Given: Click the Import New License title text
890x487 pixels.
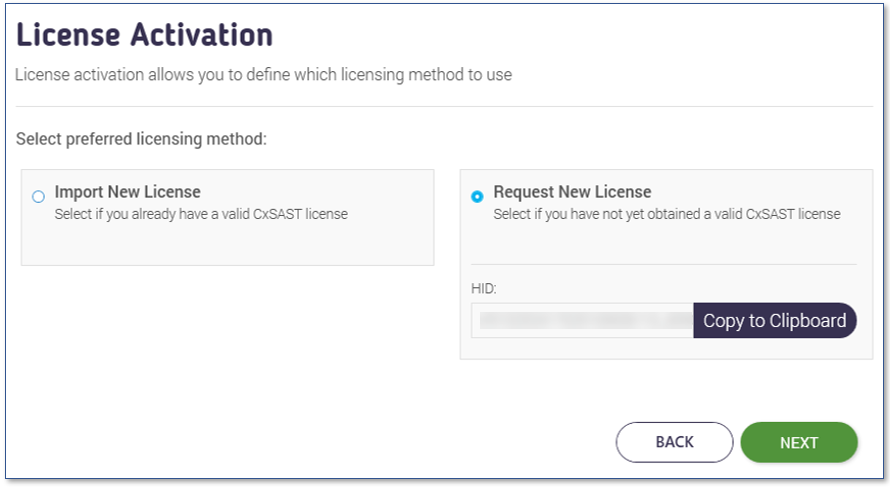Looking at the screenshot, I should pos(128,192).
